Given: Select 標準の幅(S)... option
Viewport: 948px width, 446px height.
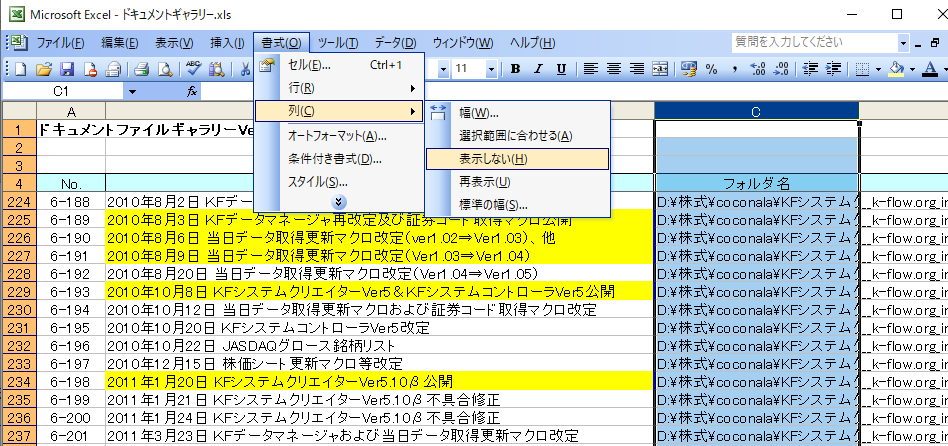Looking at the screenshot, I should point(518,205).
